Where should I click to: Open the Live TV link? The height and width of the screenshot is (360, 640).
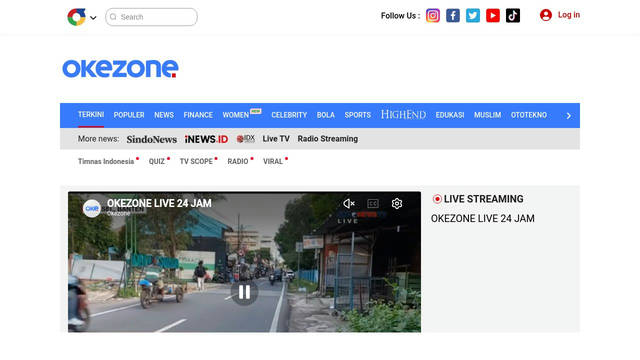tap(276, 139)
